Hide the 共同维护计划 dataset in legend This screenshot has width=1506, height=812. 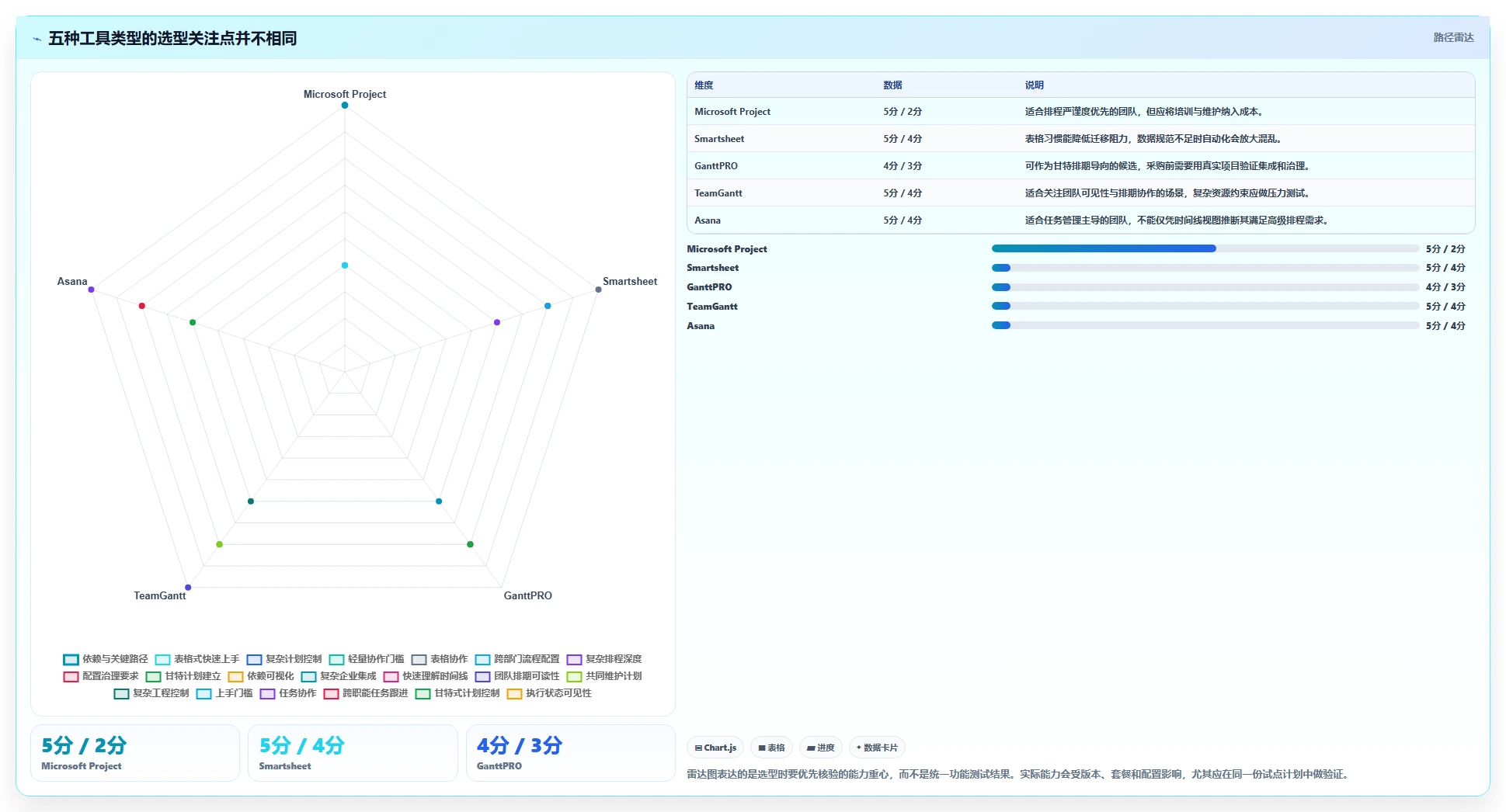tap(604, 676)
